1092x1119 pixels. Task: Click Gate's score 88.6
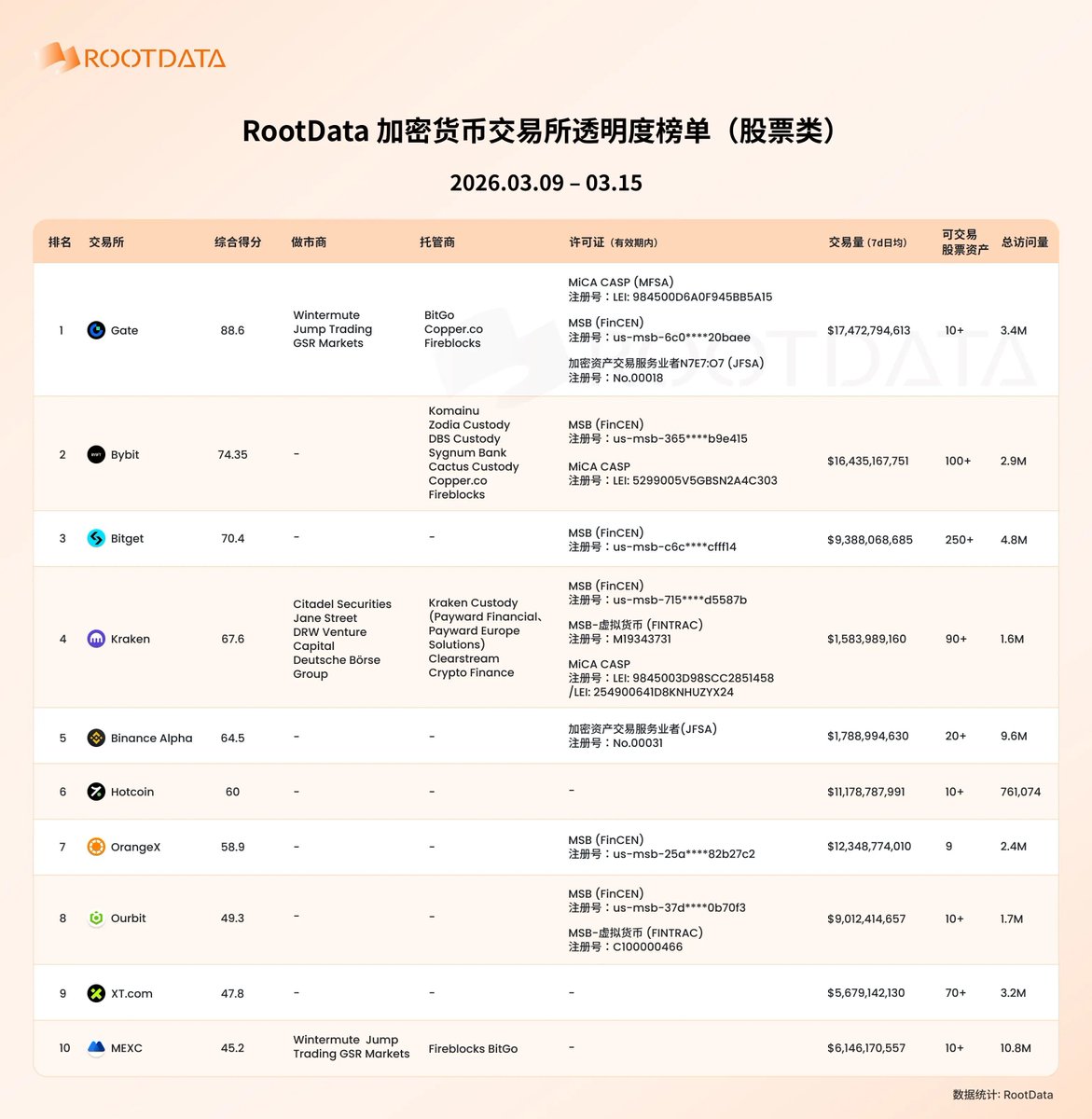[232, 330]
